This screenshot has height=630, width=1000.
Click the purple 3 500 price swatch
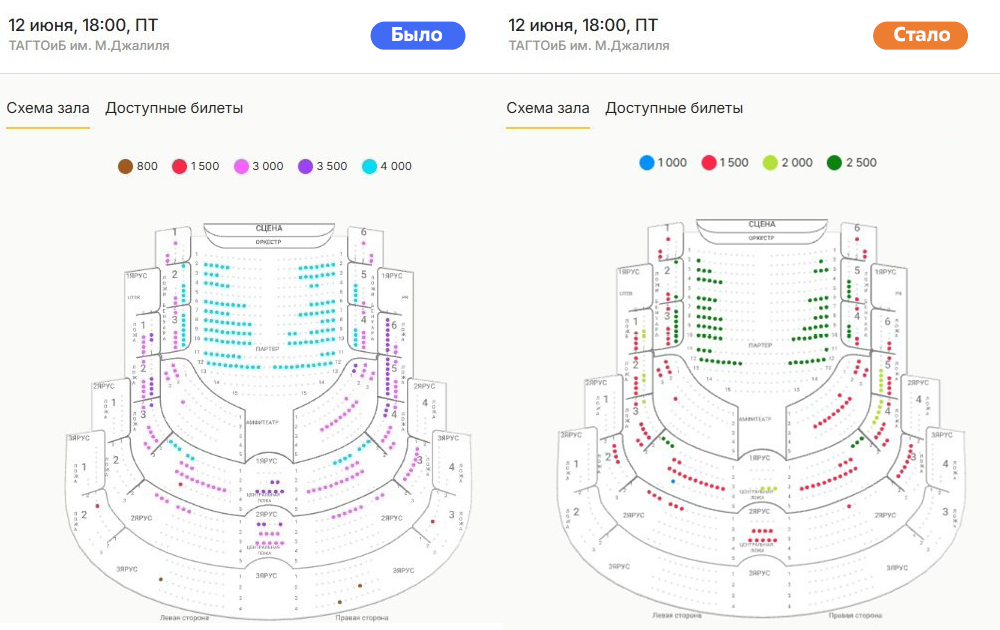tap(305, 166)
